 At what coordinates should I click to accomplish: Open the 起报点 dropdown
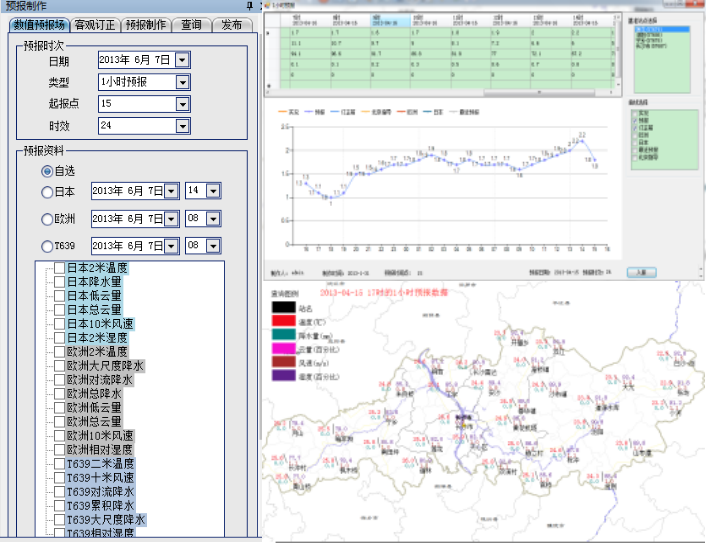tap(182, 104)
